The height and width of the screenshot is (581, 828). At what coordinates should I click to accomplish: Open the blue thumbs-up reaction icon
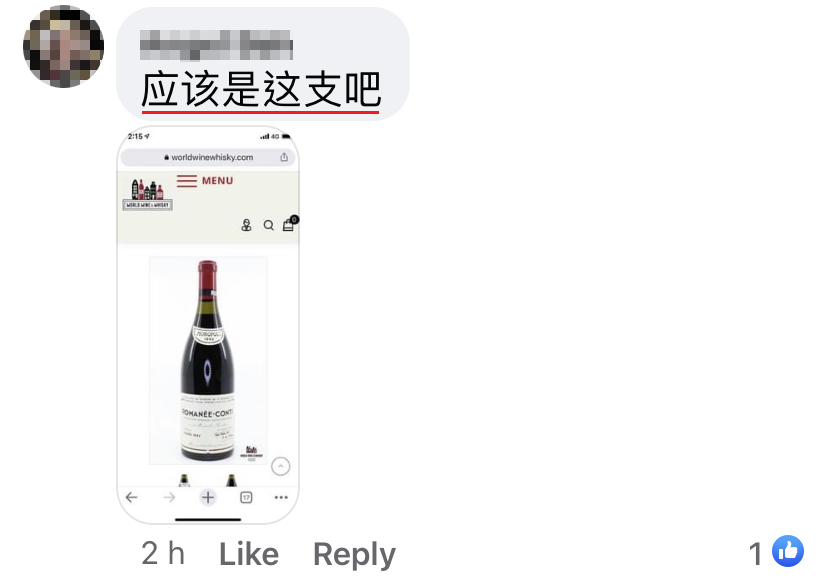click(788, 551)
